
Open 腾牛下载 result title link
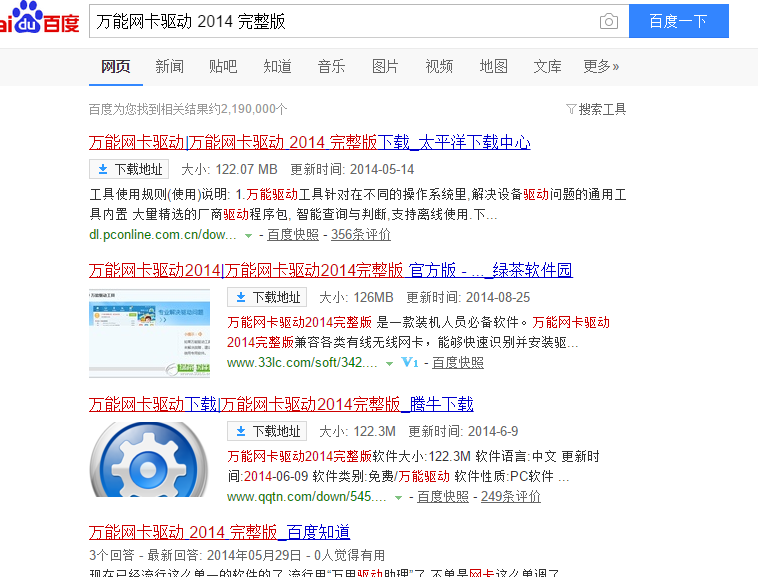point(281,404)
